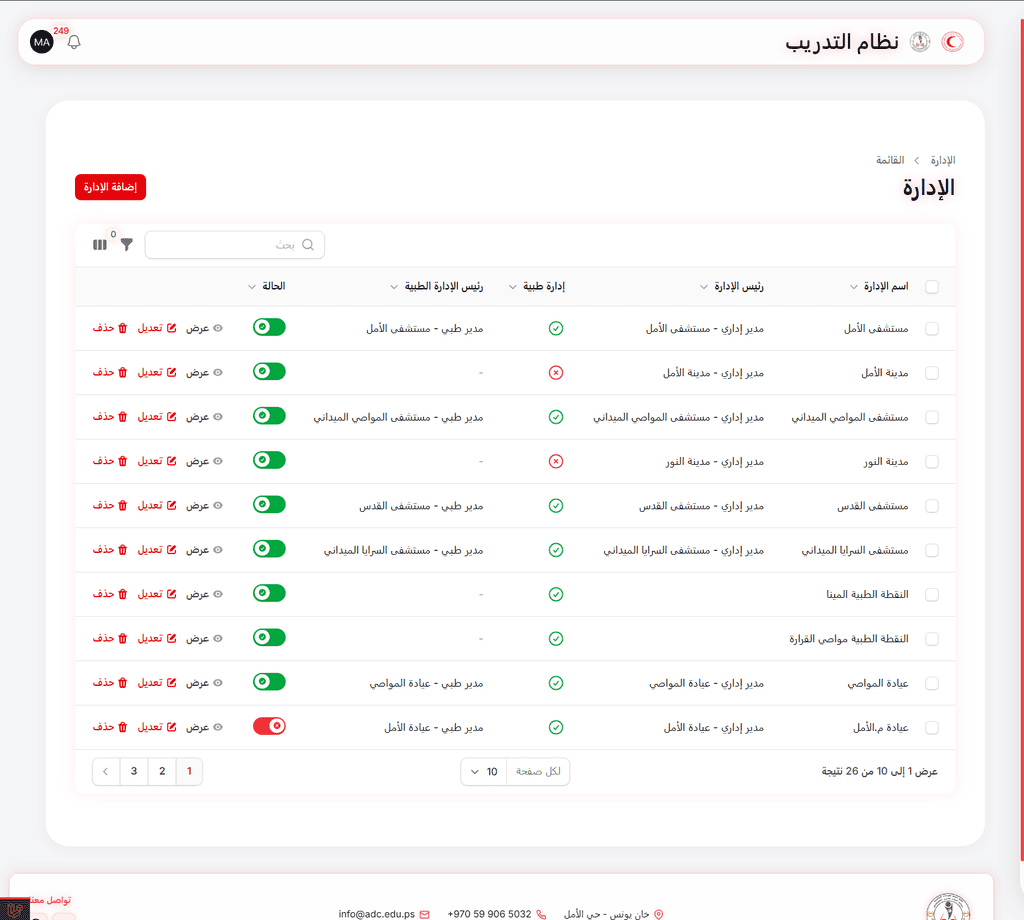Click the red crescent logo in header
Screen dimensions: 1024x920
point(952,42)
